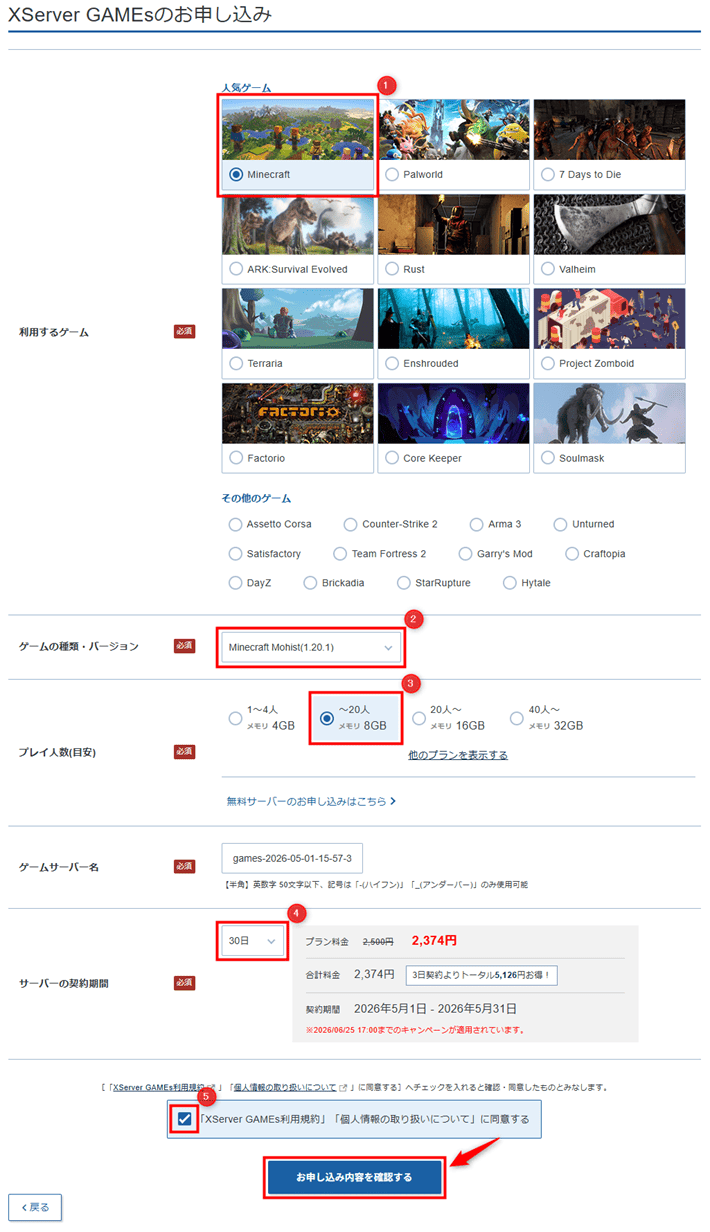Screen dimensions: 710x1232
Task: Choose the DayZ game option
Action: 236,583
